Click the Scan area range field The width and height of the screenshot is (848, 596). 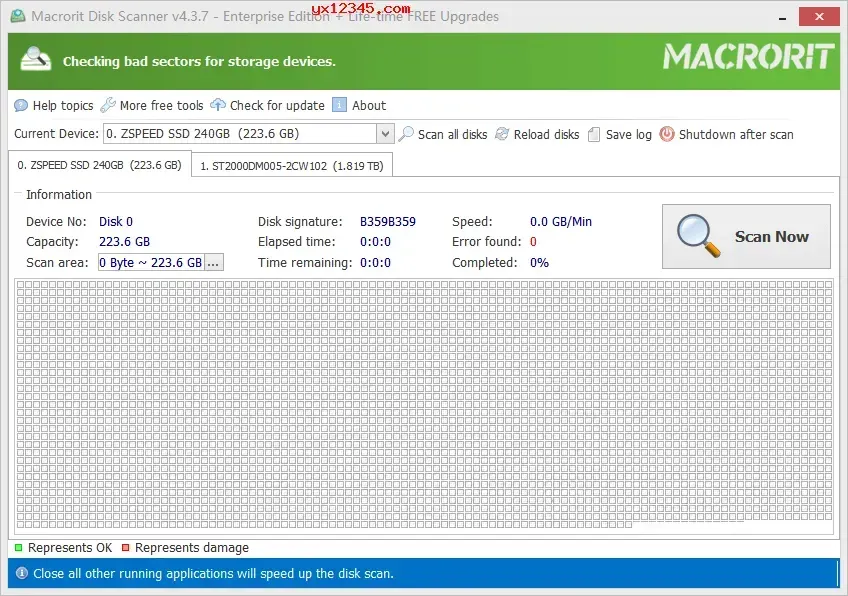[151, 262]
